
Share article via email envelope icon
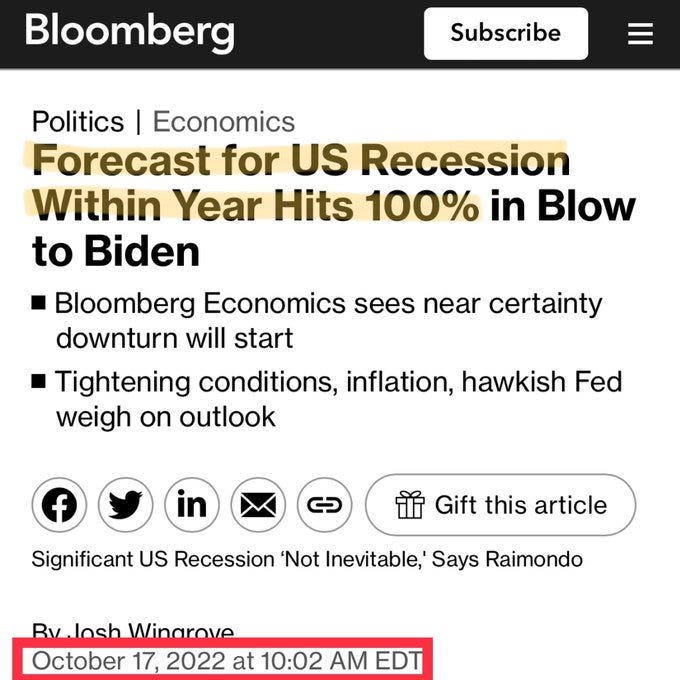point(258,505)
